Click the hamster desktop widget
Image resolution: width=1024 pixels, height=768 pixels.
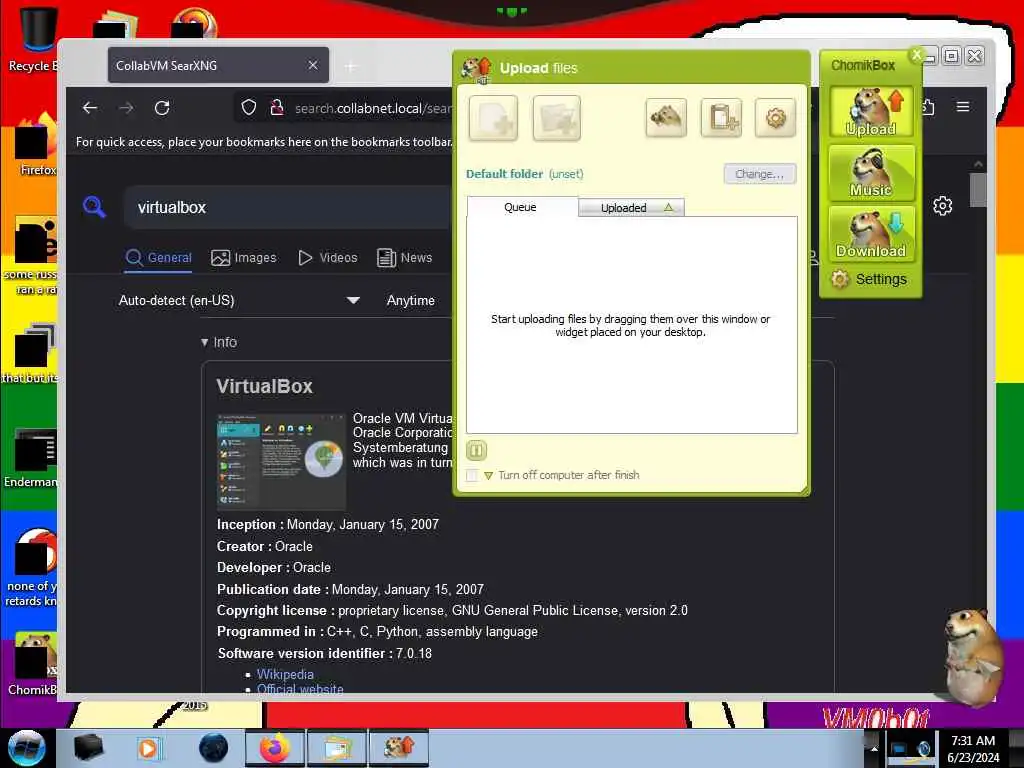tap(972, 656)
